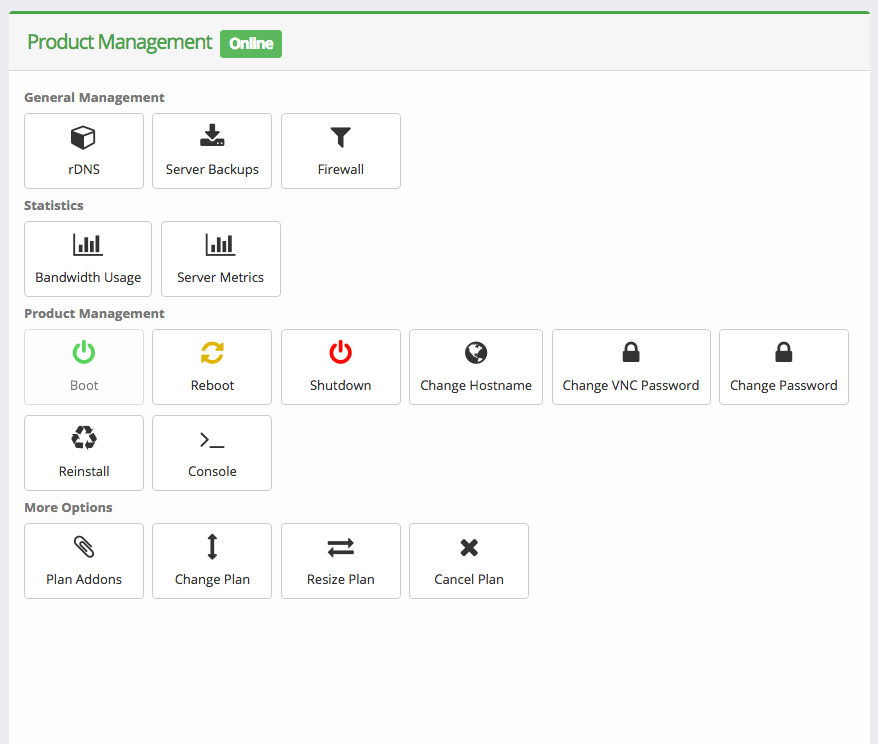Open Server Backups download icon
This screenshot has width=878, height=744.
pos(212,136)
